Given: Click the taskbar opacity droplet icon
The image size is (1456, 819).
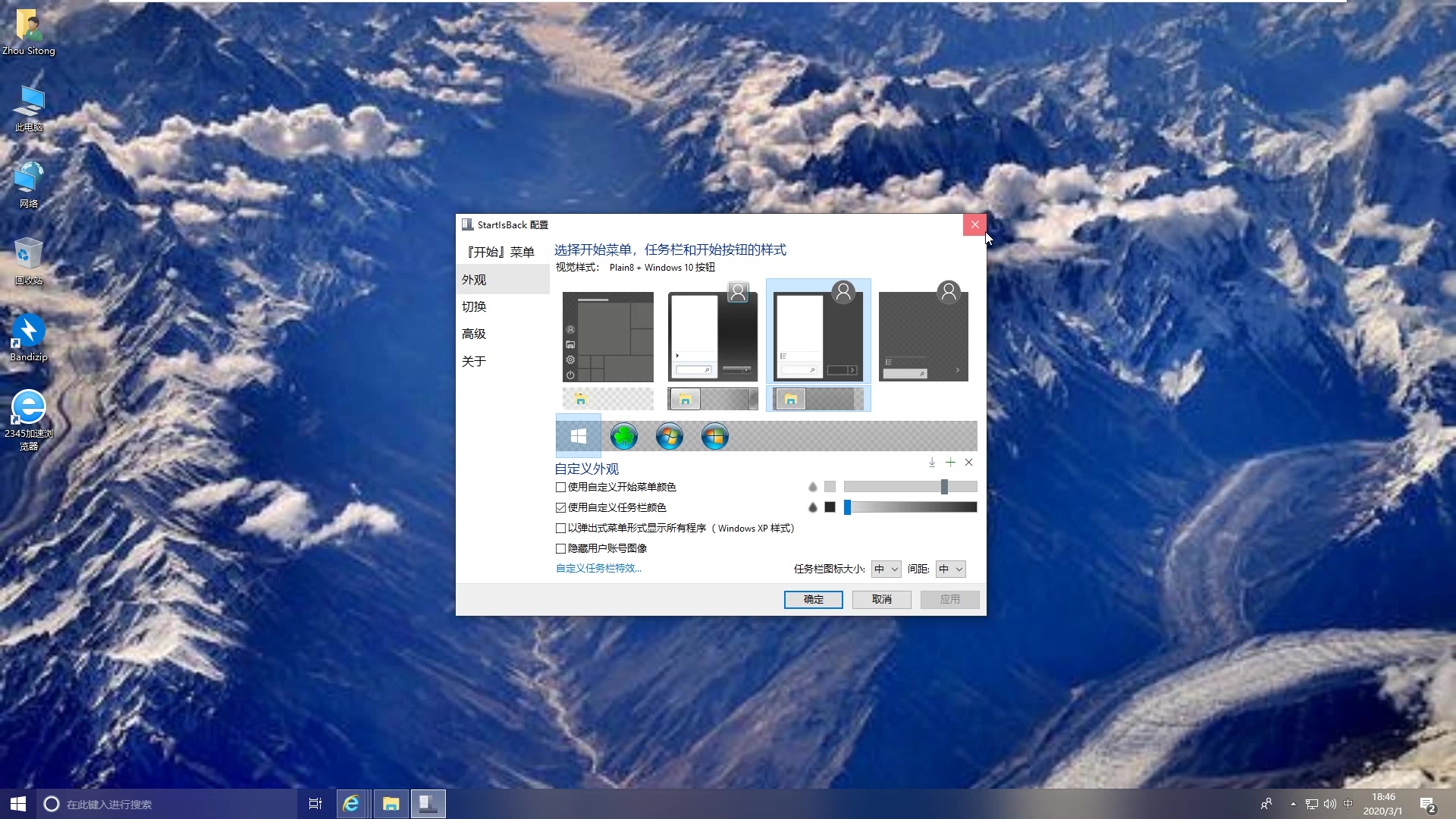Looking at the screenshot, I should click(813, 507).
